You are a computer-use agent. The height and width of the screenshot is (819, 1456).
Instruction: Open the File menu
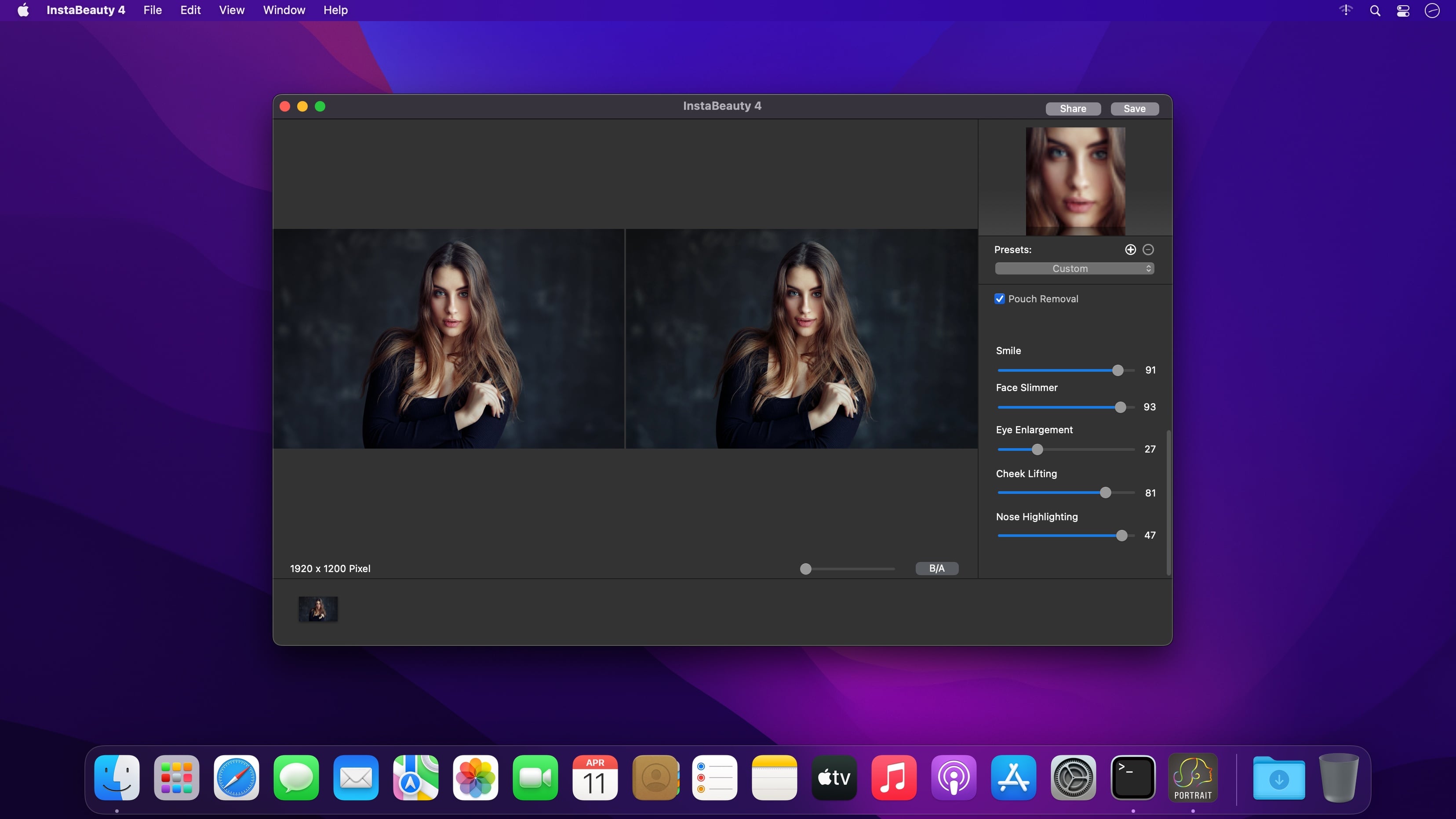point(152,10)
